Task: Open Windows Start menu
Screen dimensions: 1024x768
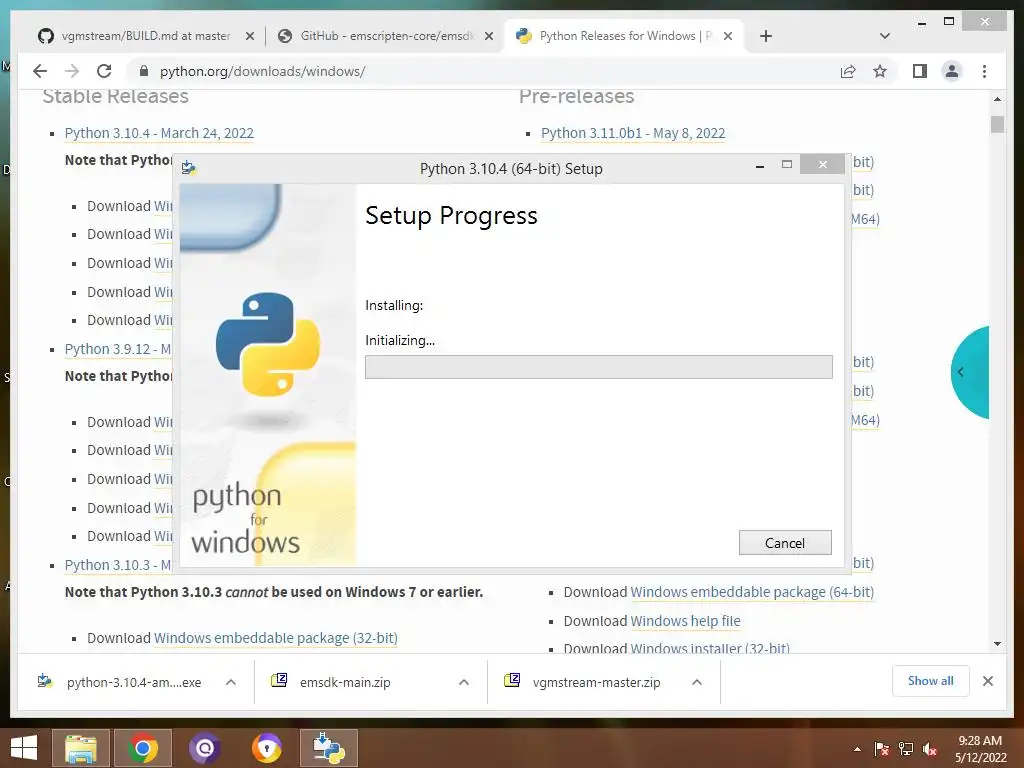Action: pos(24,748)
